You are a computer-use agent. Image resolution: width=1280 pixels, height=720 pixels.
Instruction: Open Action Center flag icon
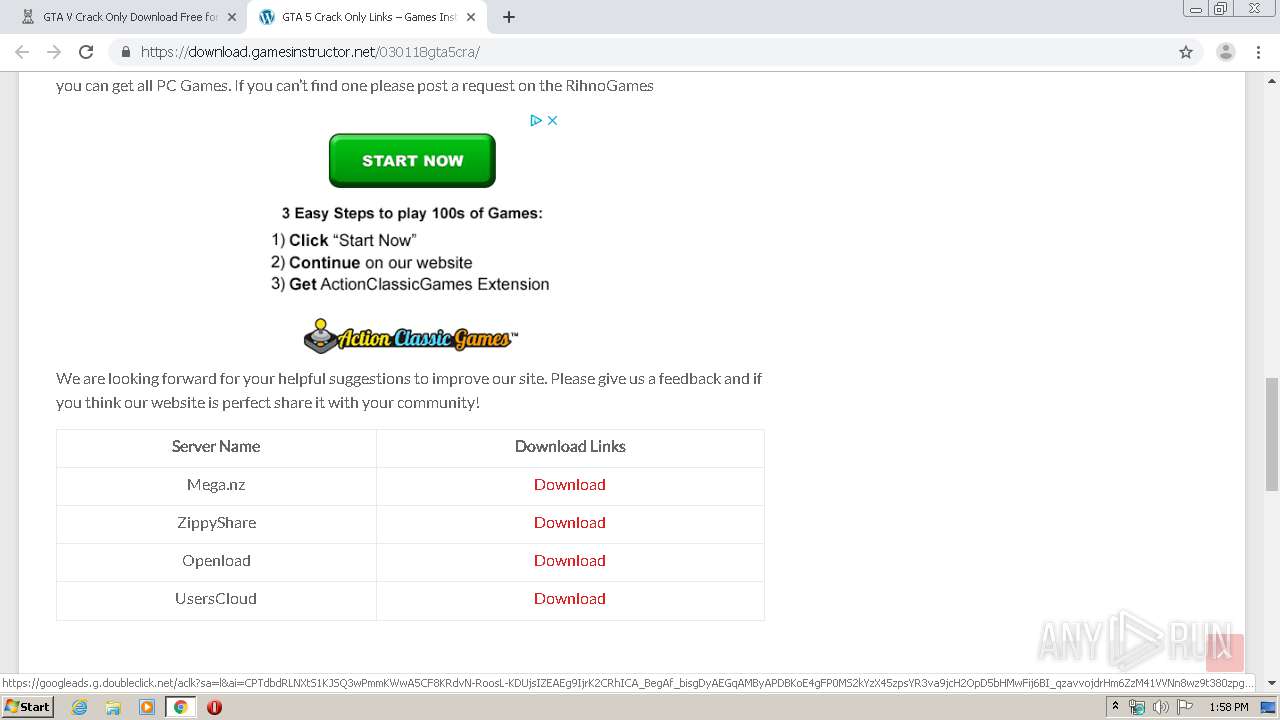click(1184, 707)
